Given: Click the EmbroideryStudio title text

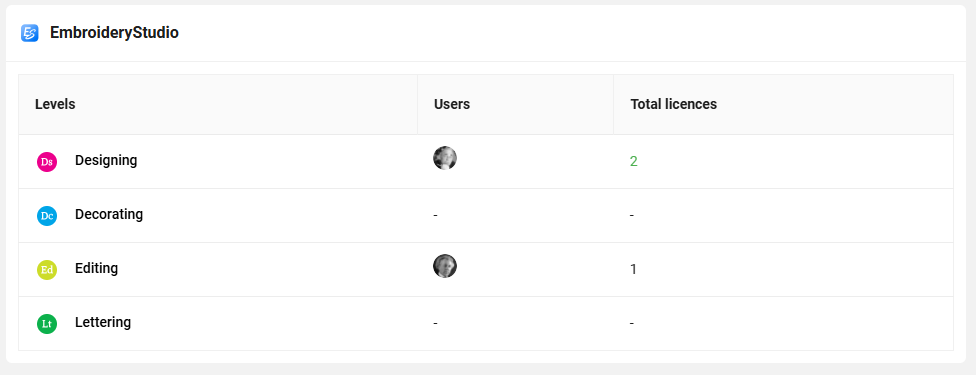Looking at the screenshot, I should coord(115,33).
